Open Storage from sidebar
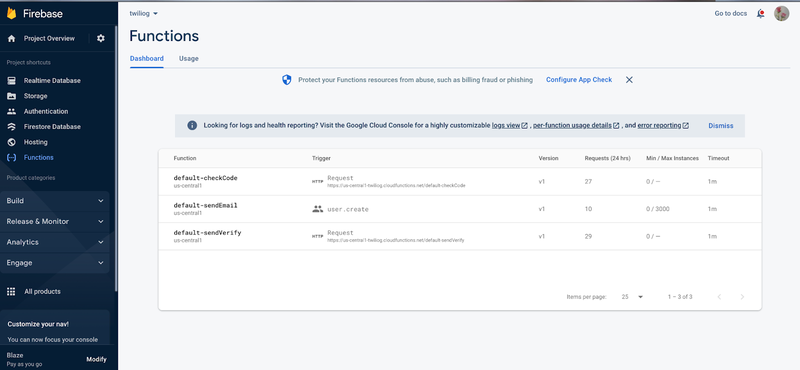 (x=35, y=96)
